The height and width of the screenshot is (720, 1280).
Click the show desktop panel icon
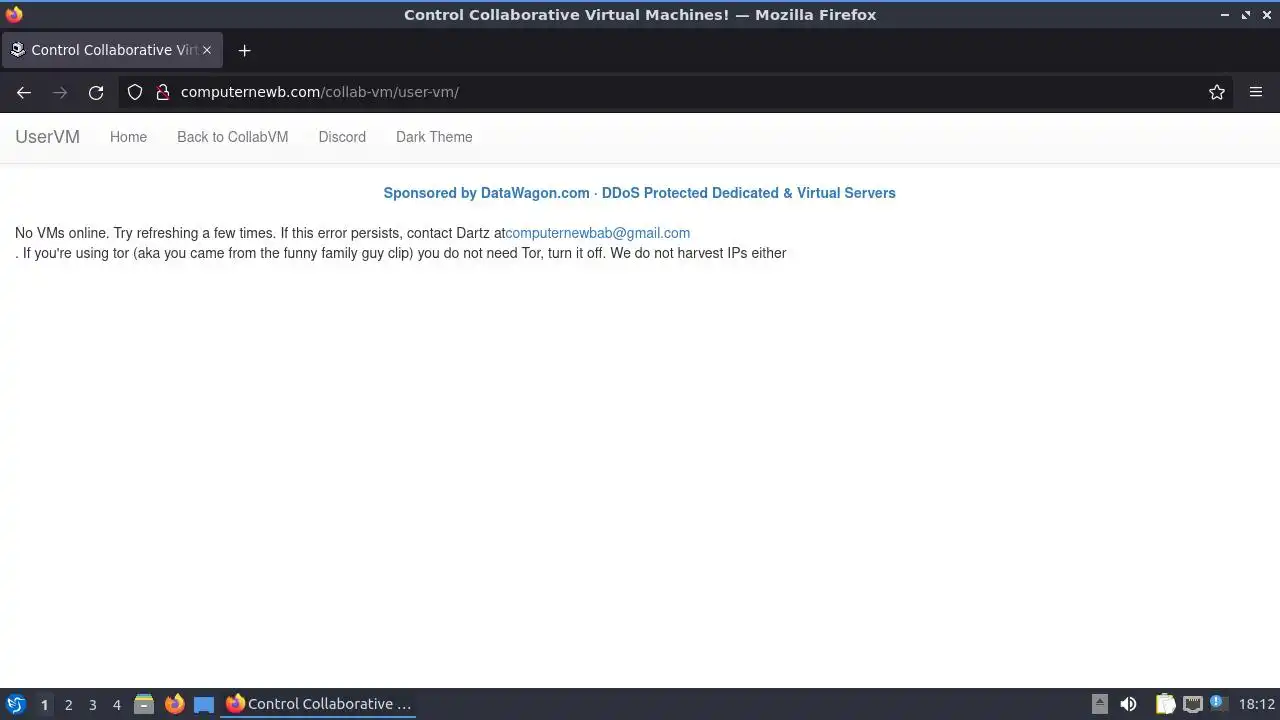click(204, 704)
